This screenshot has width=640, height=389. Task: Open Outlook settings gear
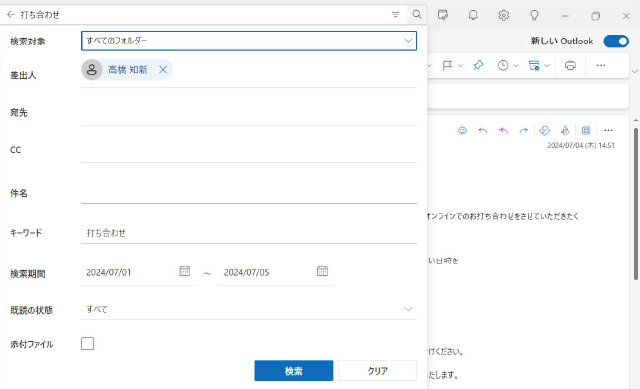(504, 15)
